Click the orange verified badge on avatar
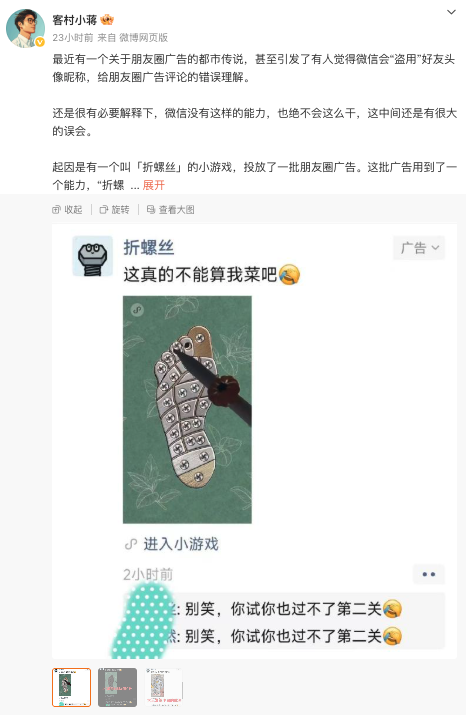 [x=40, y=42]
